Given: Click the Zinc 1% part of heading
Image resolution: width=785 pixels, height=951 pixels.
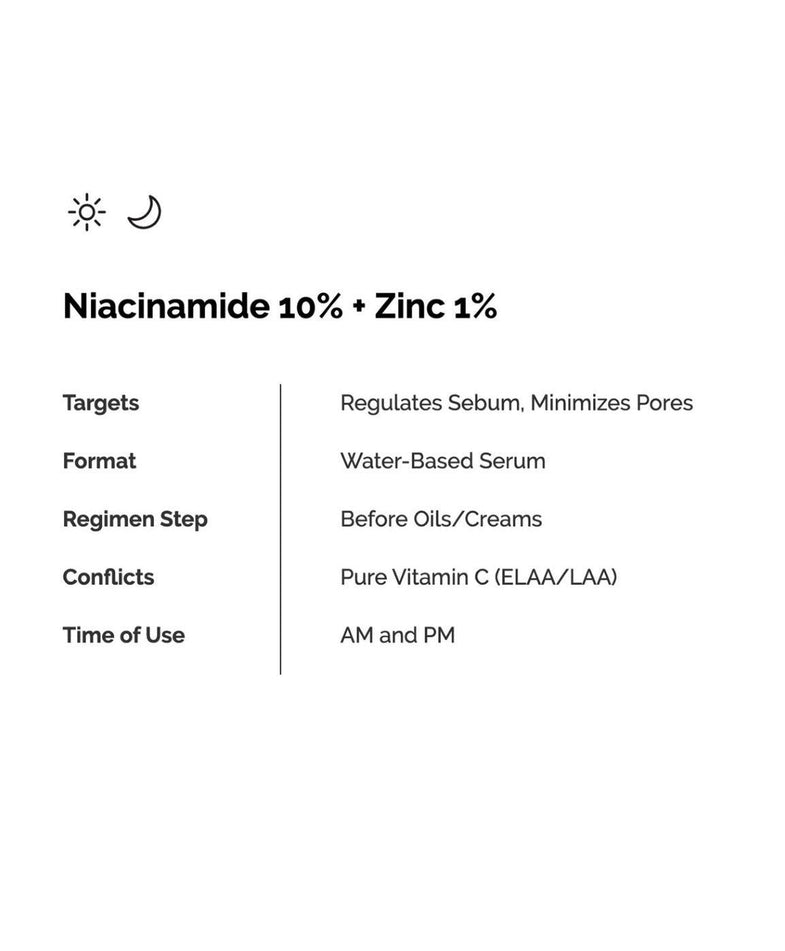Looking at the screenshot, I should (x=435, y=307).
